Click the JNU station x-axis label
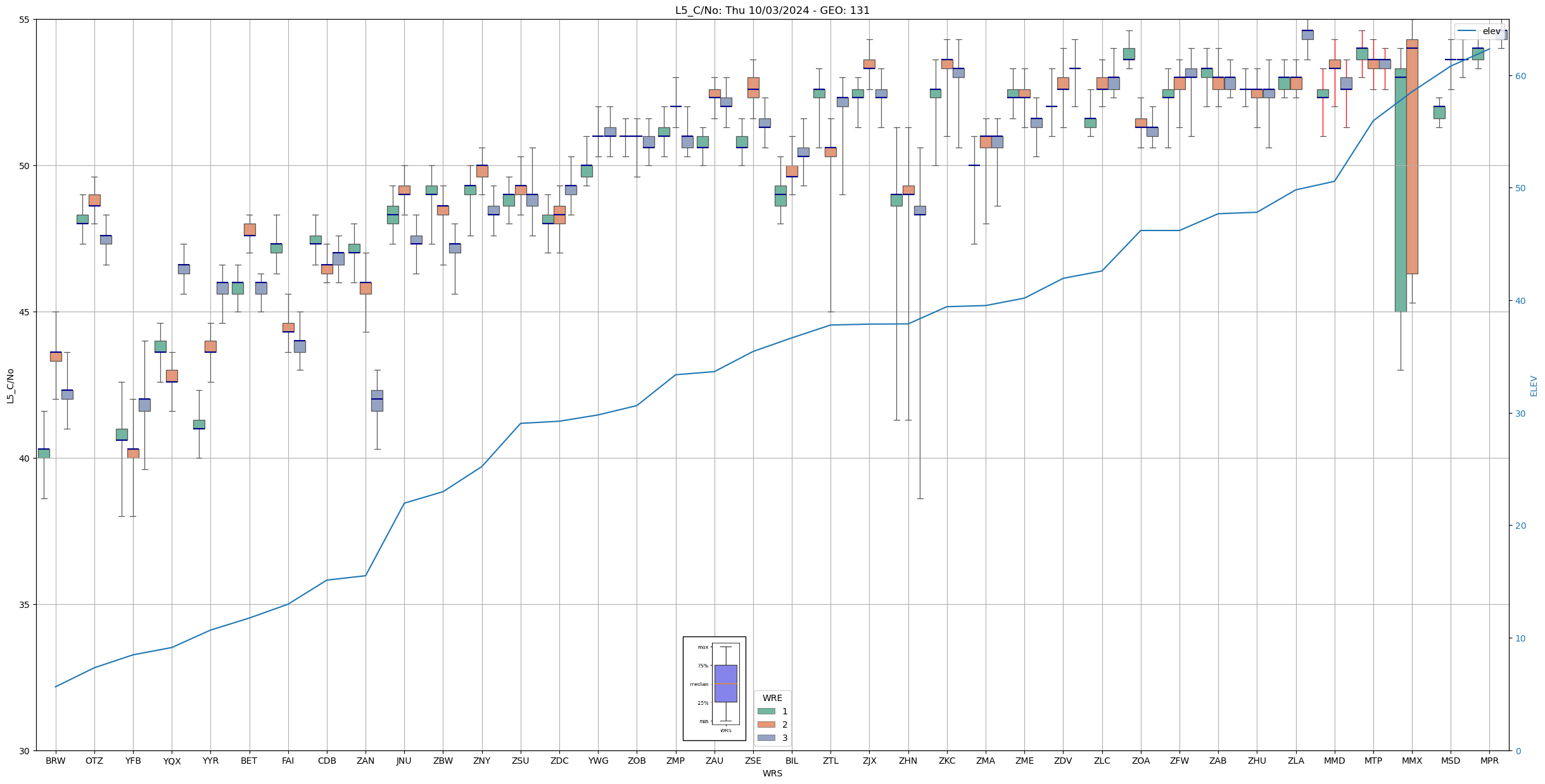Viewport: 1545px width, 784px height. tap(404, 761)
